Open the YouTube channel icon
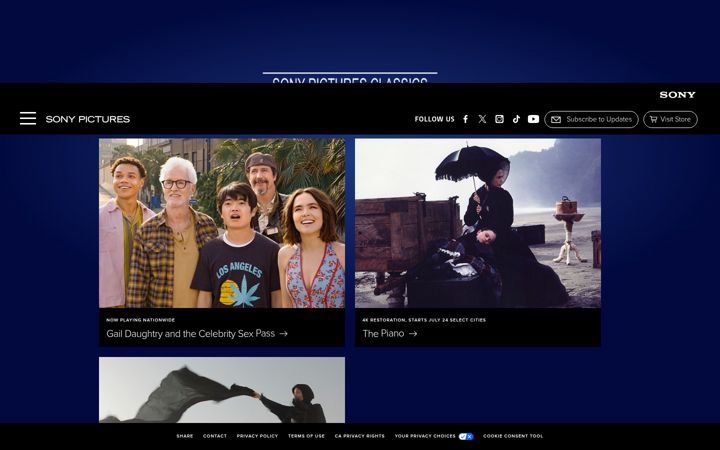 (x=533, y=119)
